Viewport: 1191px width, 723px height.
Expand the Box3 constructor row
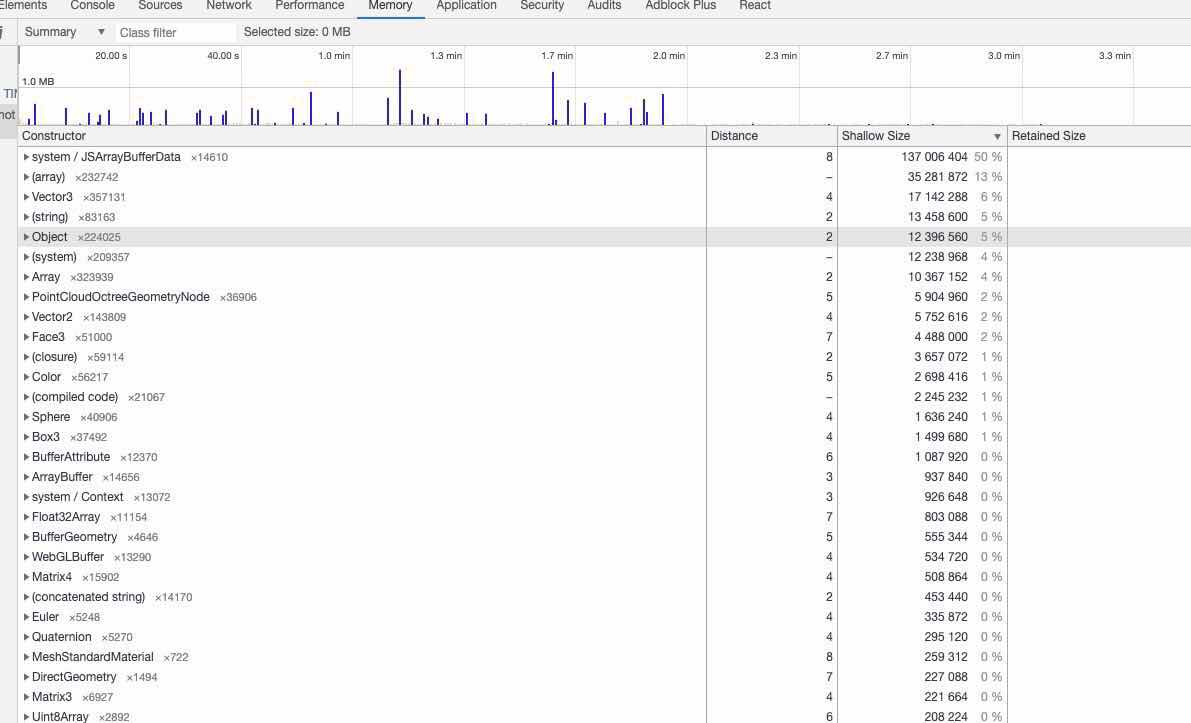tap(26, 437)
